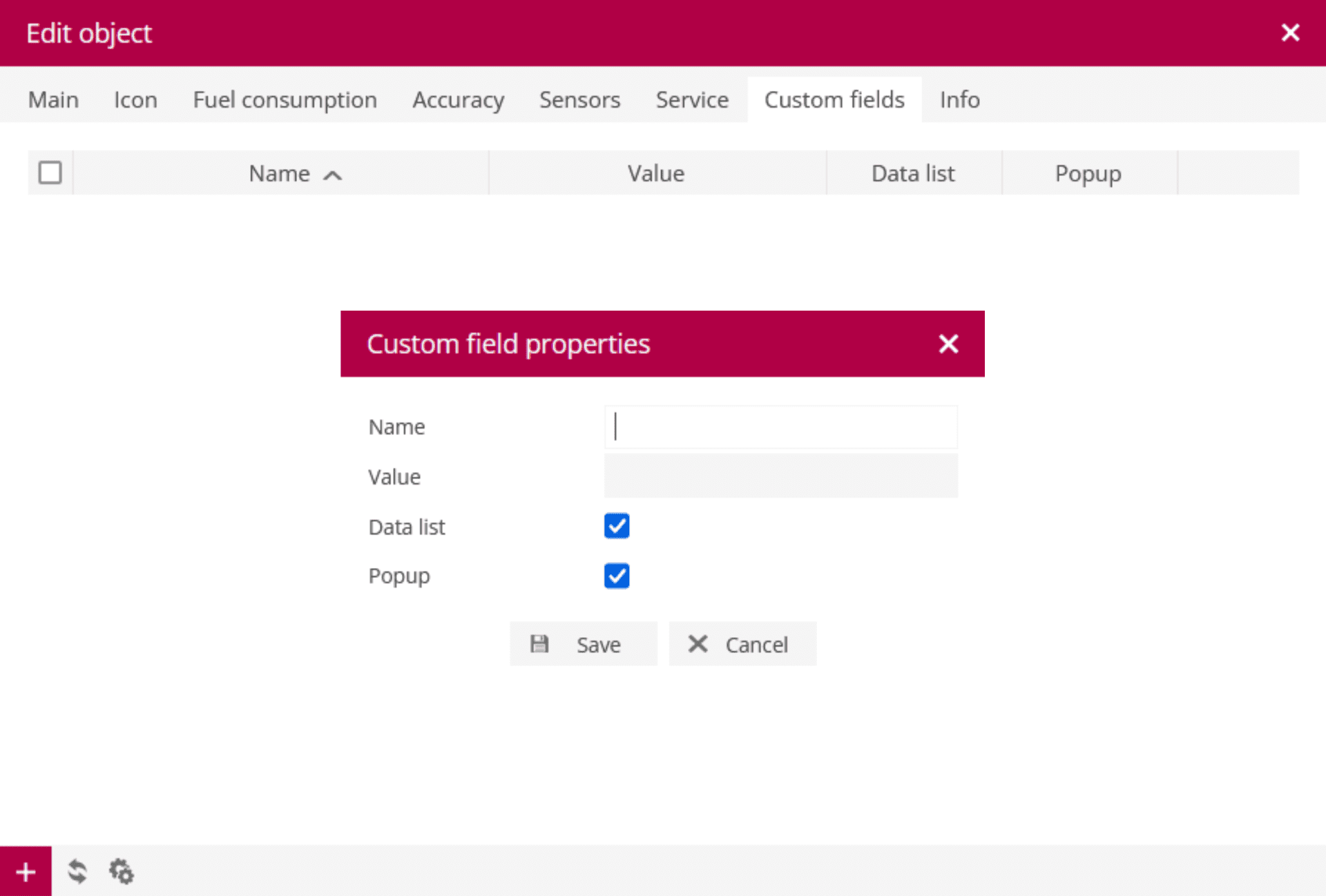Image resolution: width=1326 pixels, height=896 pixels.
Task: Click the Save button with floppy disk icon
Action: pyautogui.click(x=583, y=644)
